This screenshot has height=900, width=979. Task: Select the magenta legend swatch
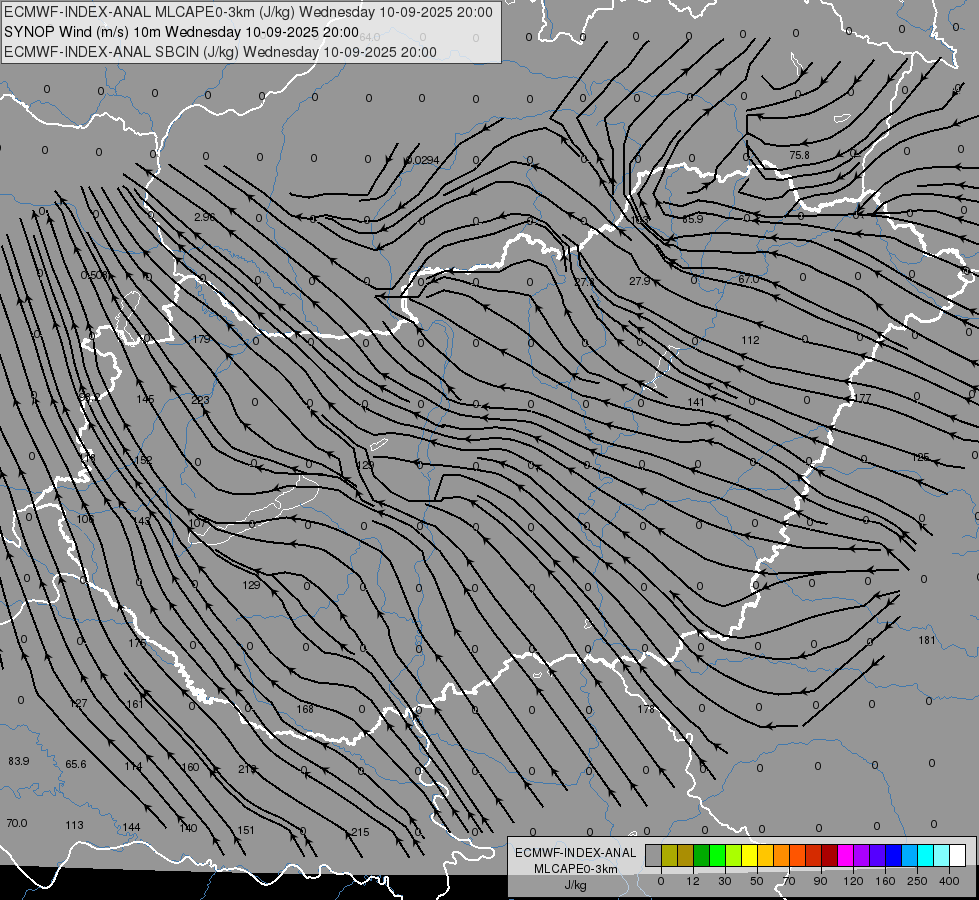845,856
